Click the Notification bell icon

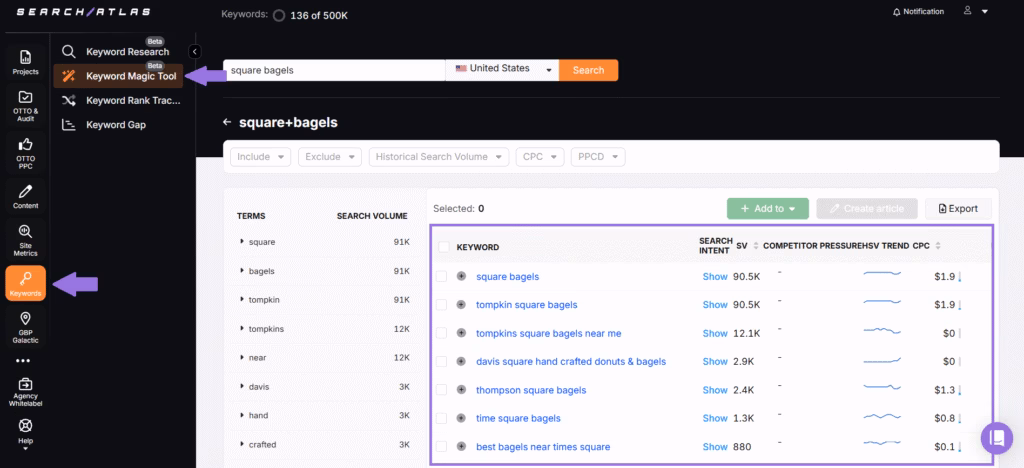(x=896, y=11)
